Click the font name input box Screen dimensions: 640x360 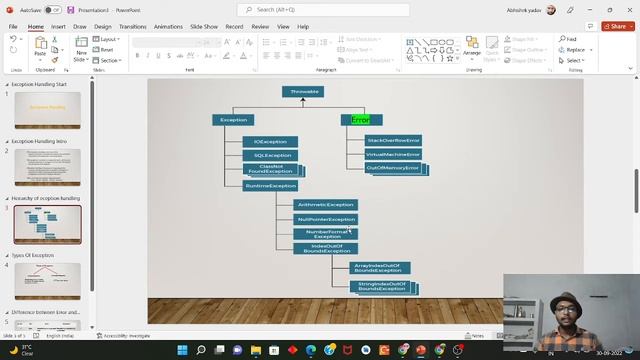point(167,42)
